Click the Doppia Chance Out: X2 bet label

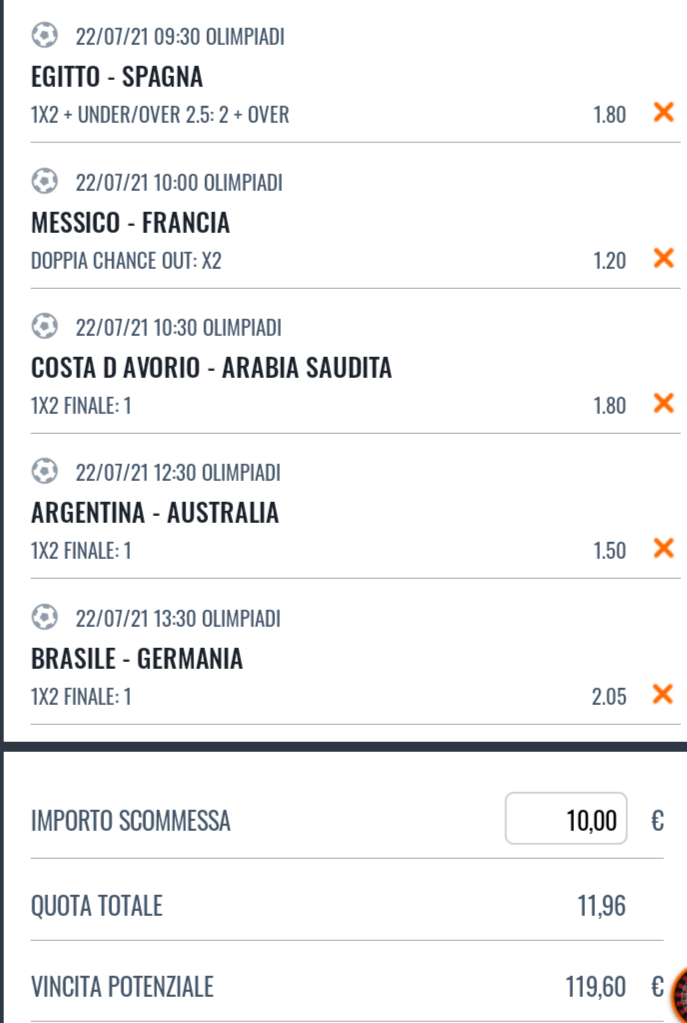127,260
